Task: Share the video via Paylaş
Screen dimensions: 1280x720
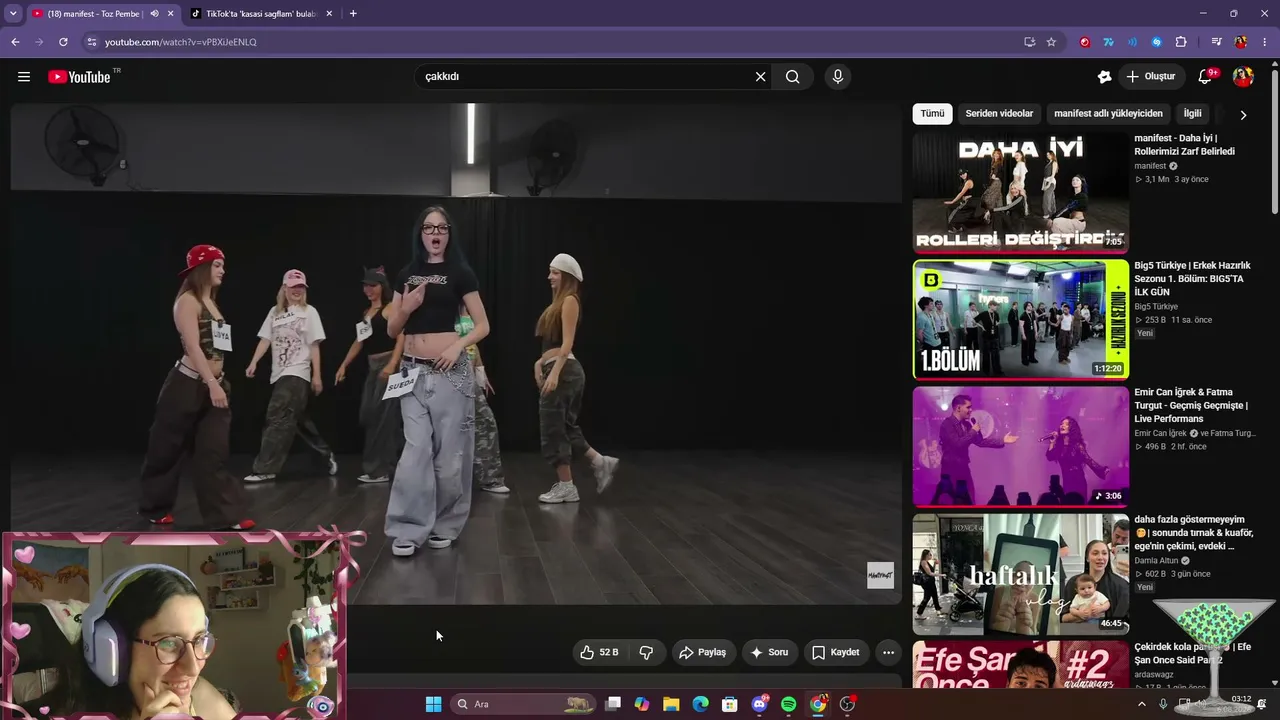Action: [702, 652]
